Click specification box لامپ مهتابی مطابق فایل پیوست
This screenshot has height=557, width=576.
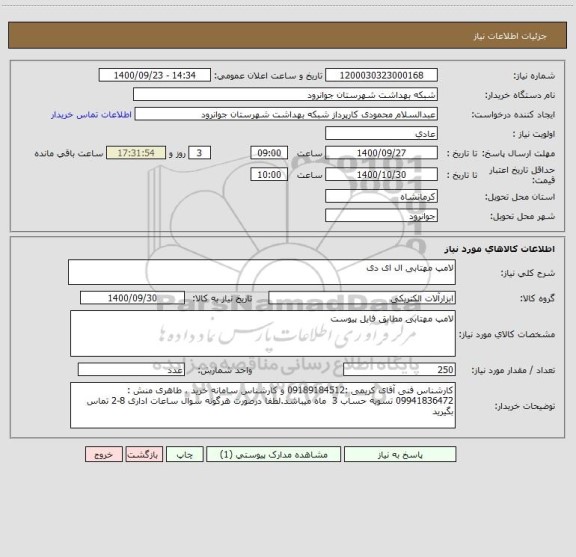pyautogui.click(x=263, y=333)
